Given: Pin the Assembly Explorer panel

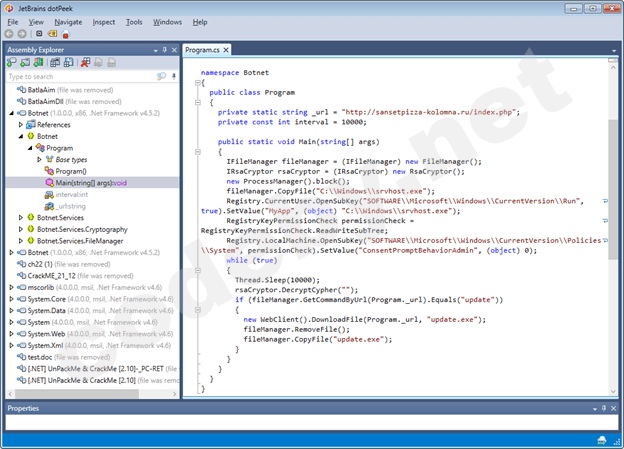Looking at the screenshot, I should tap(165, 50).
